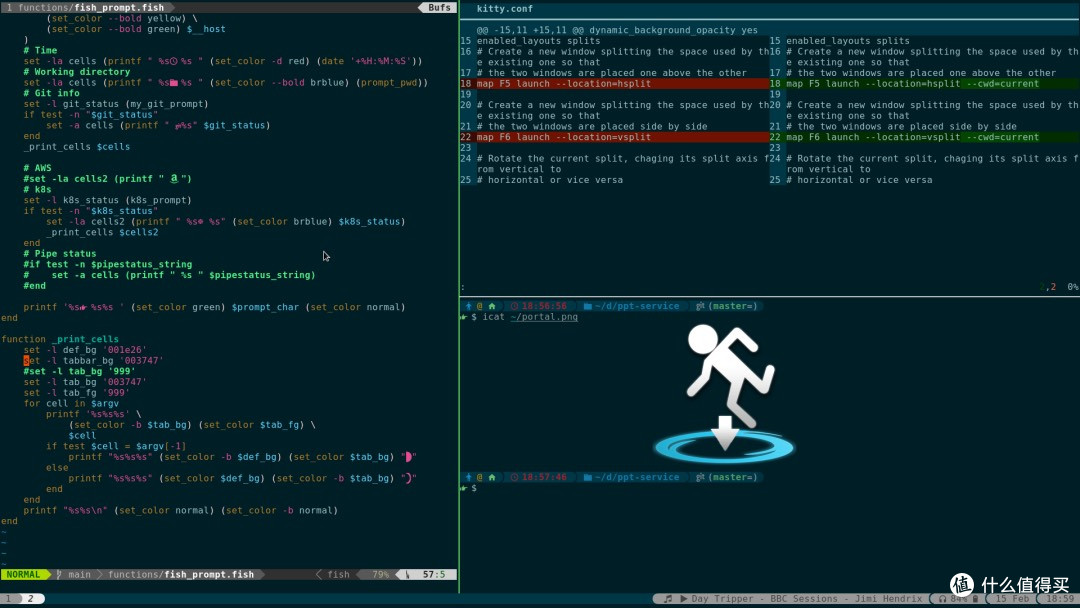The width and height of the screenshot is (1080, 608).
Task: Click the 57:5 cursor position indicator
Action: tap(434, 574)
